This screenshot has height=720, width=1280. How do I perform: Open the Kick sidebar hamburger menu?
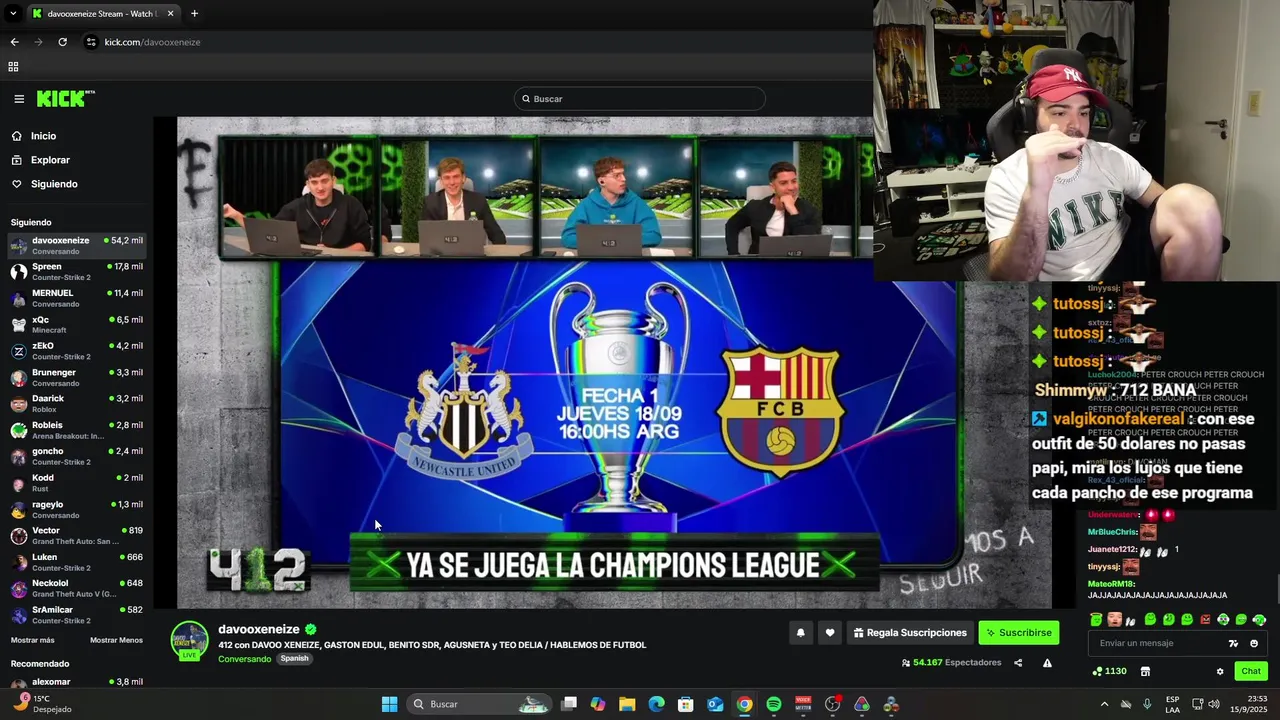19,99
